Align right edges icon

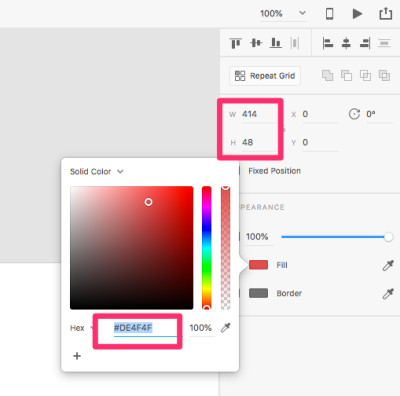365,43
